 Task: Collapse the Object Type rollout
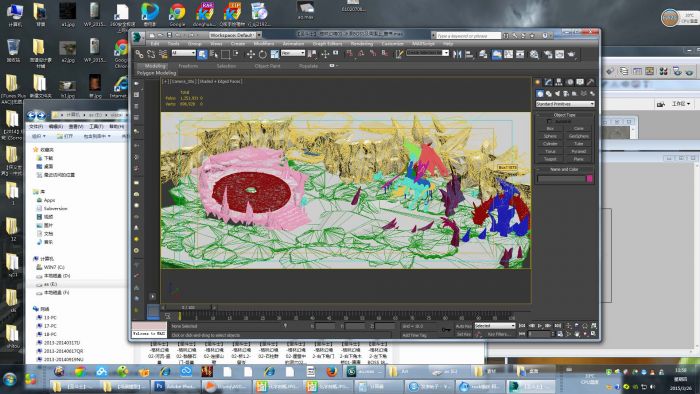click(565, 115)
